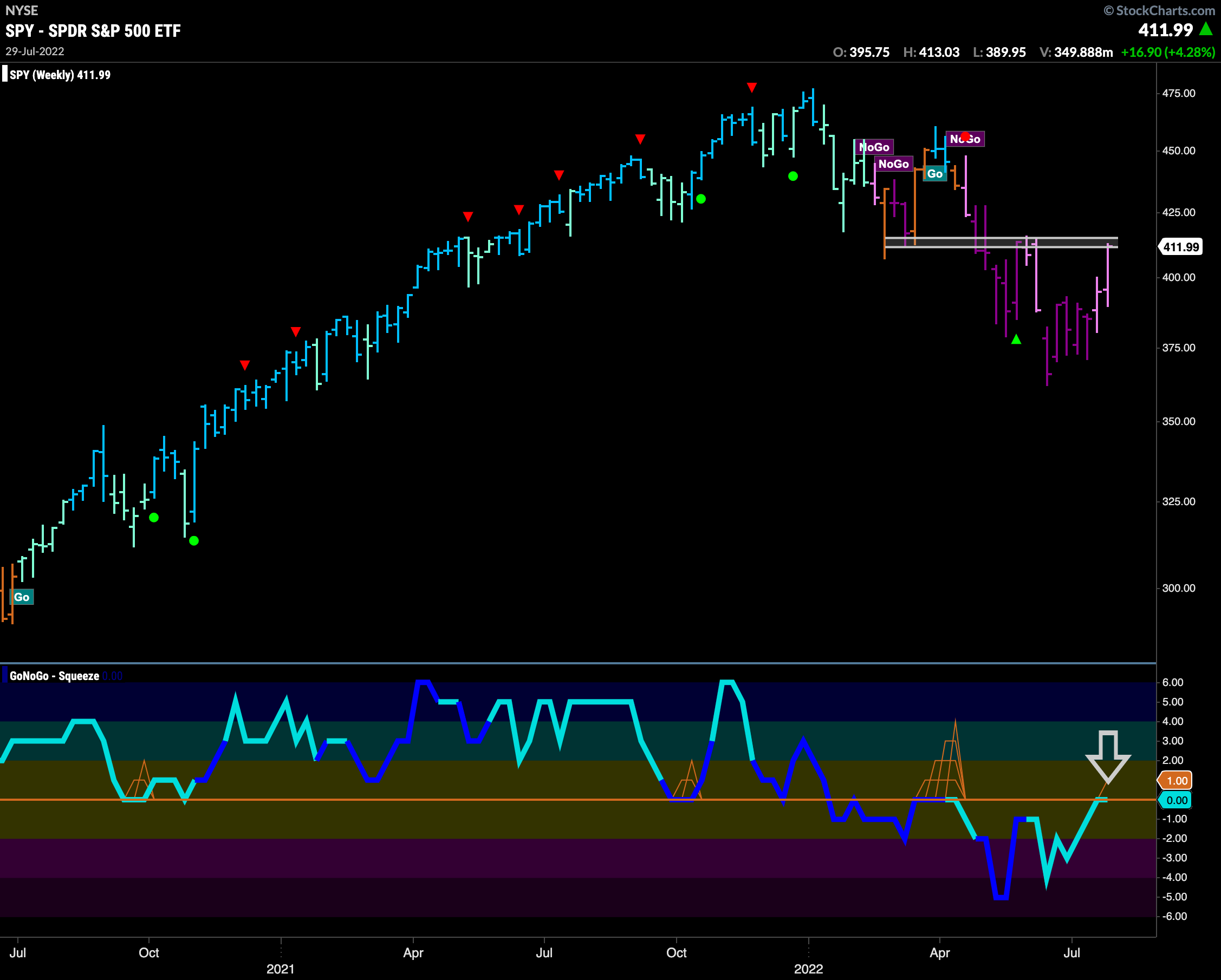
Task: Click the 411.99 price tag on the right axis
Action: tap(1181, 247)
